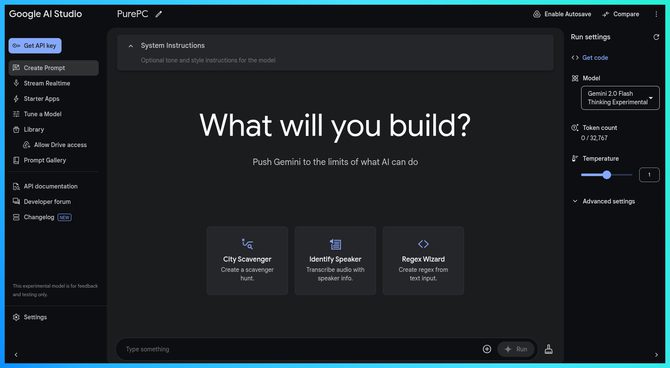Click the Regex Wizard code icon

point(423,244)
